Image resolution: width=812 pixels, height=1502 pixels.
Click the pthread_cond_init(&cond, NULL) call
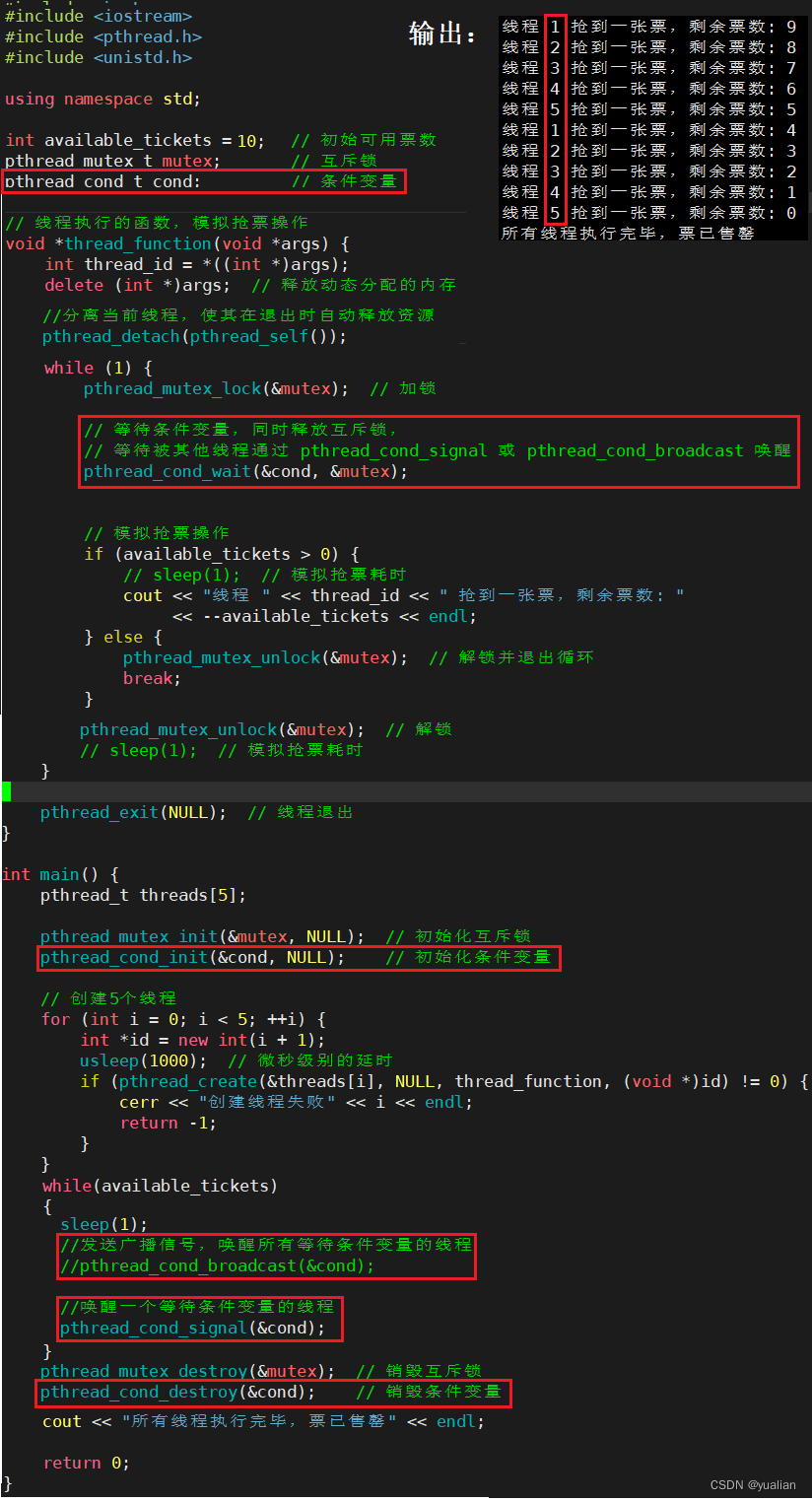193,957
